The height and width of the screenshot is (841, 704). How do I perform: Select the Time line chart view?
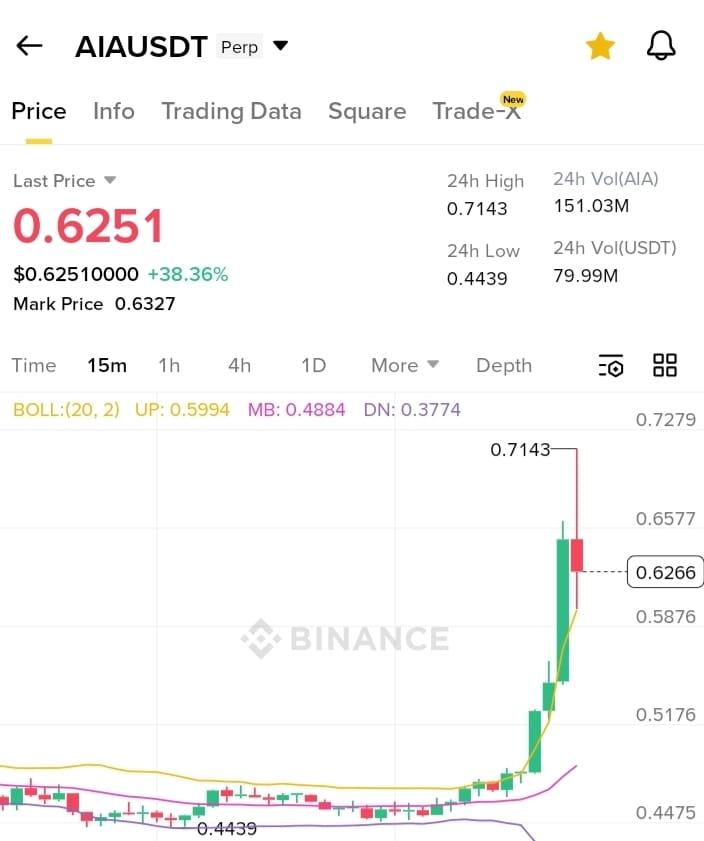34,365
